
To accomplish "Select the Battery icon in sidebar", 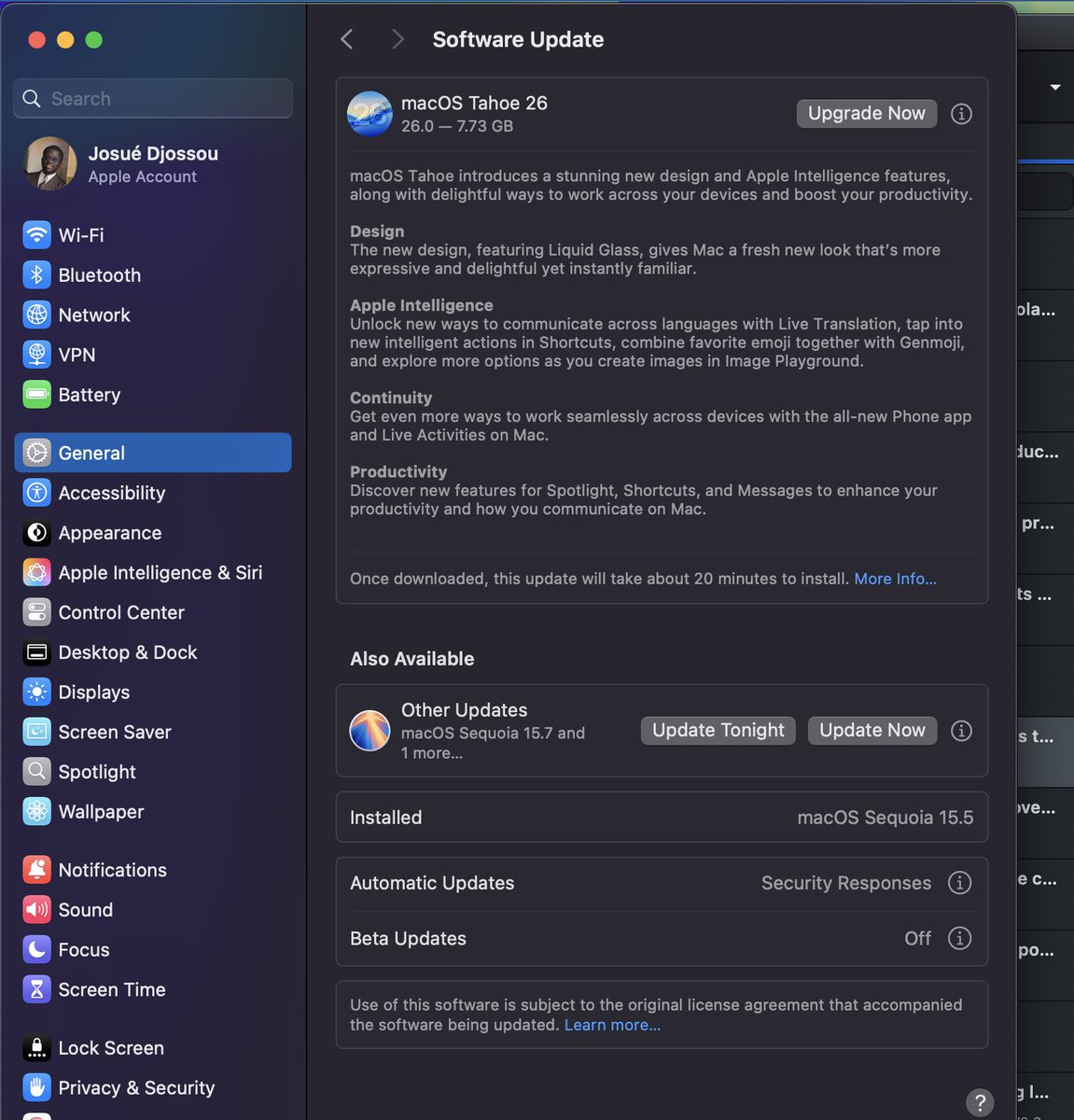I will coord(36,394).
